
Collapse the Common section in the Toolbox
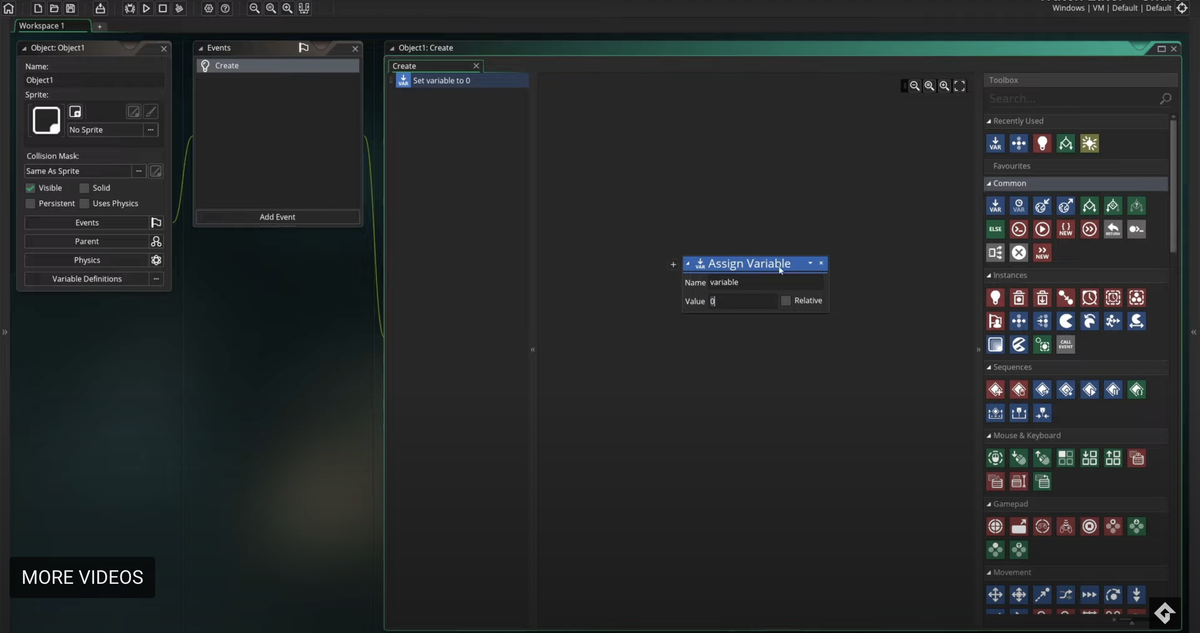[990, 183]
